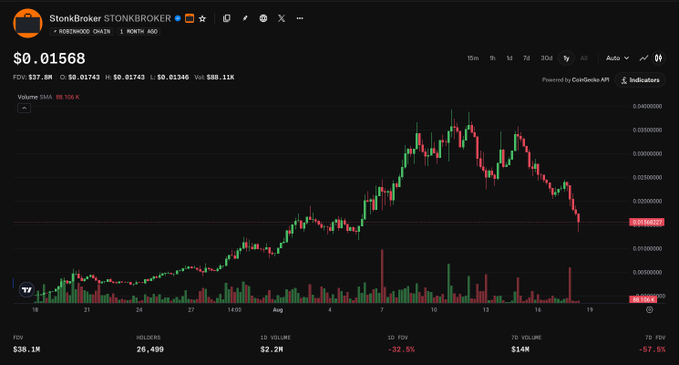Click the 14:00 label on time axis

tap(234, 310)
